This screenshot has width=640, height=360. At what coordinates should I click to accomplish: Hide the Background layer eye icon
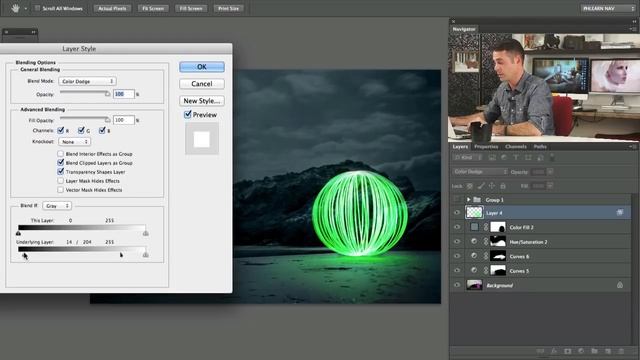tap(457, 285)
